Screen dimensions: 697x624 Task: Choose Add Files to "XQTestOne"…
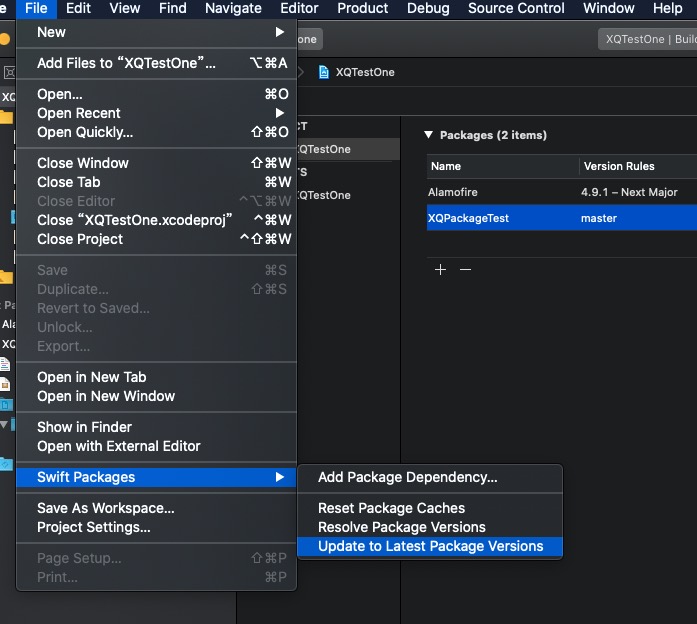156,63
